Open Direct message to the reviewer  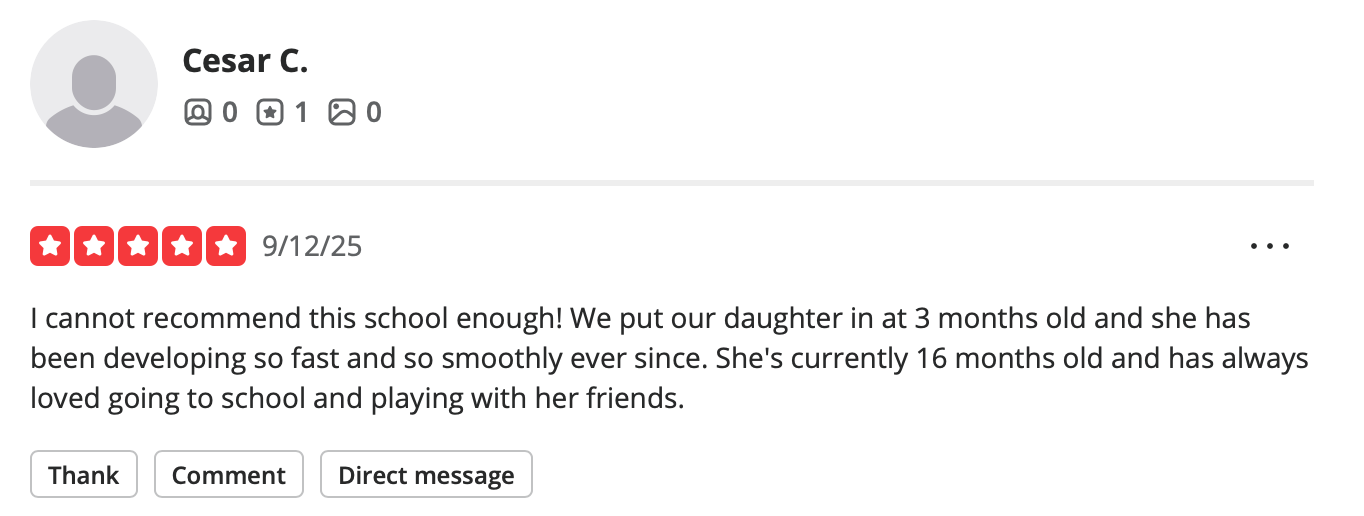click(426, 475)
